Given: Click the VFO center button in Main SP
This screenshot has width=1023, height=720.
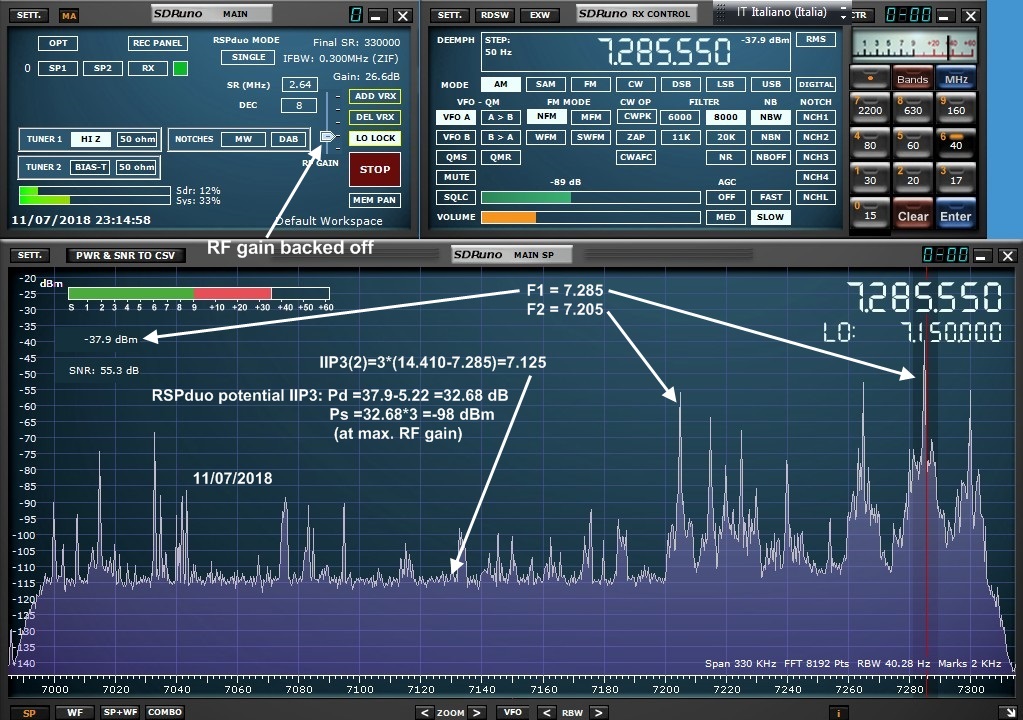Looking at the screenshot, I should pos(513,712).
